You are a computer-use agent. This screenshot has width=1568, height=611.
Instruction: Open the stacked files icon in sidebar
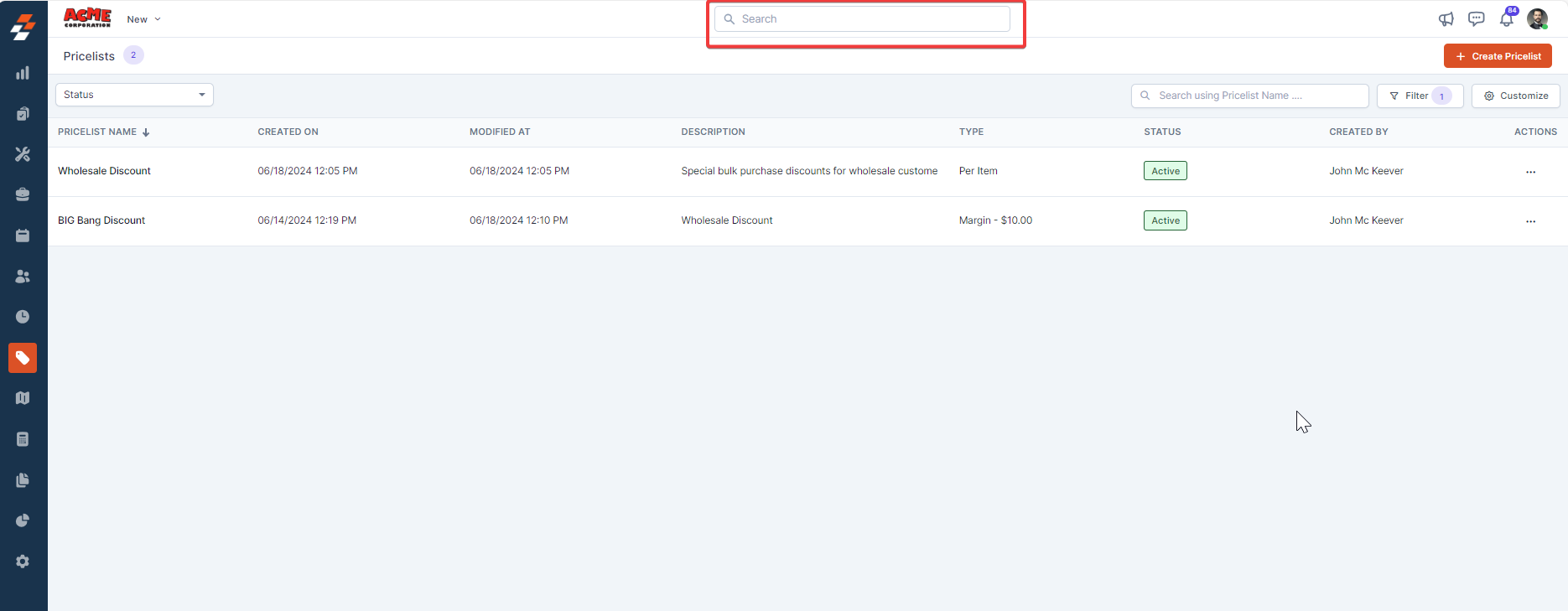pos(23,480)
